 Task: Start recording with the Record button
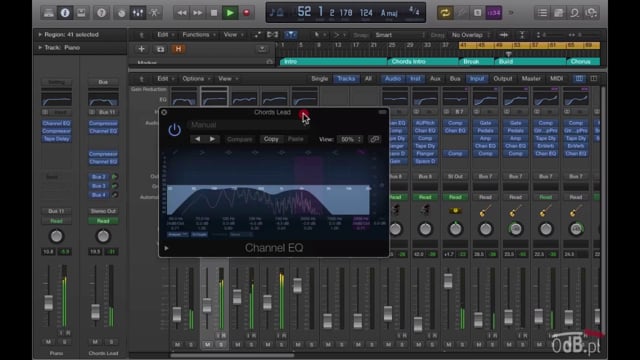(246, 13)
